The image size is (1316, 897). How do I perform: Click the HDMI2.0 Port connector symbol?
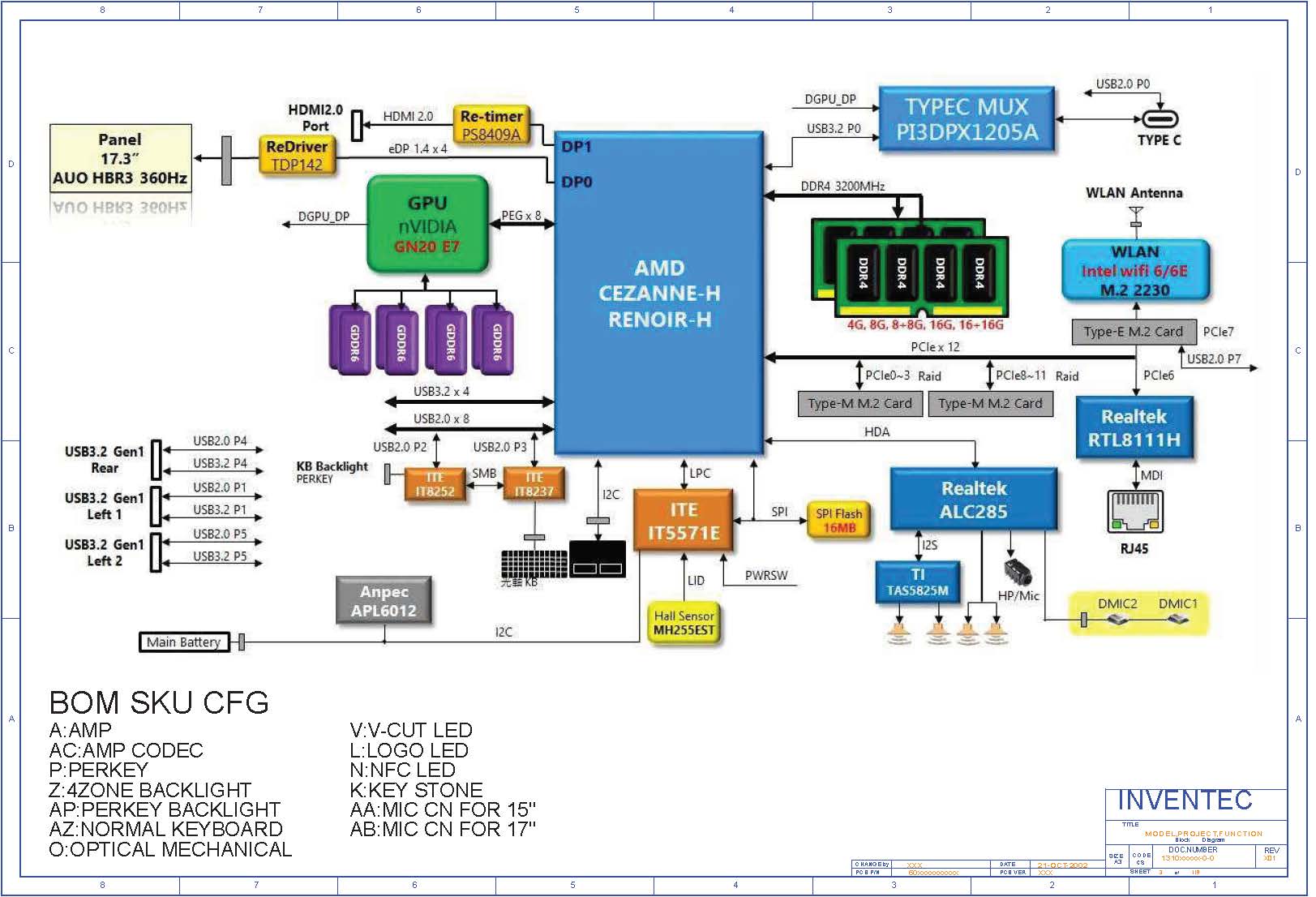tap(356, 126)
